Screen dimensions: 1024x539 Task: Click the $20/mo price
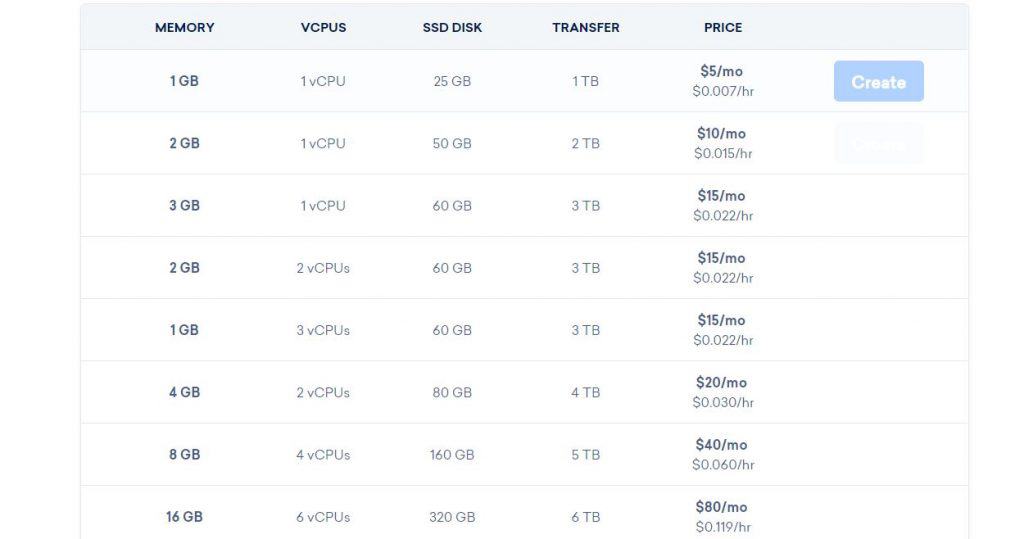[721, 383]
